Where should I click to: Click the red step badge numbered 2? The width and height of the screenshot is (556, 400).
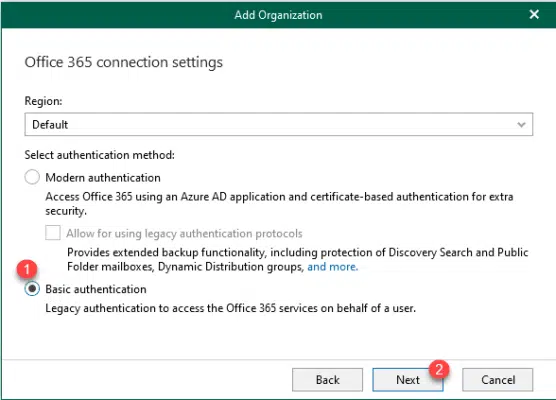(x=439, y=370)
